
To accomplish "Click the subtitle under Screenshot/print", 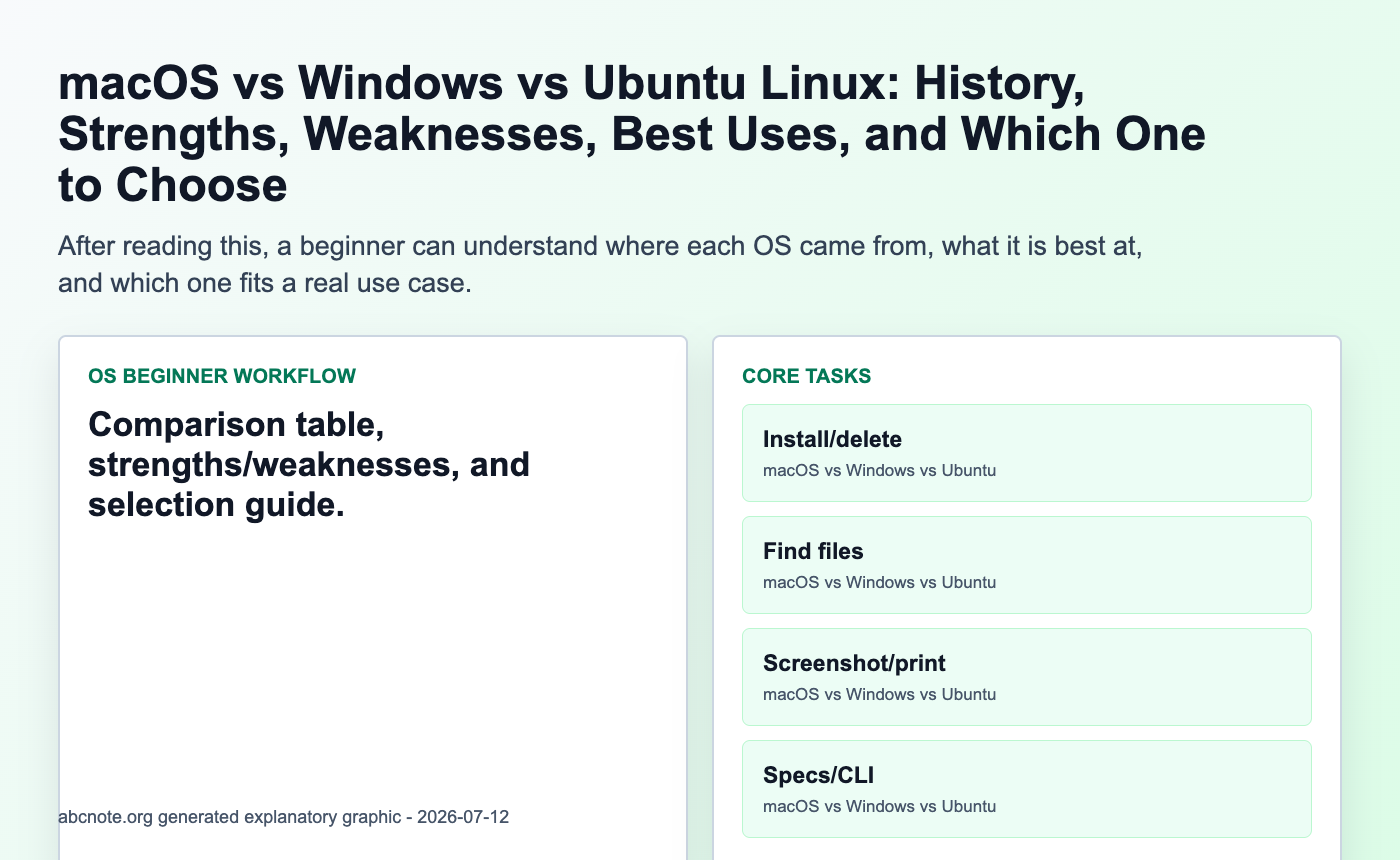I will pos(879,694).
